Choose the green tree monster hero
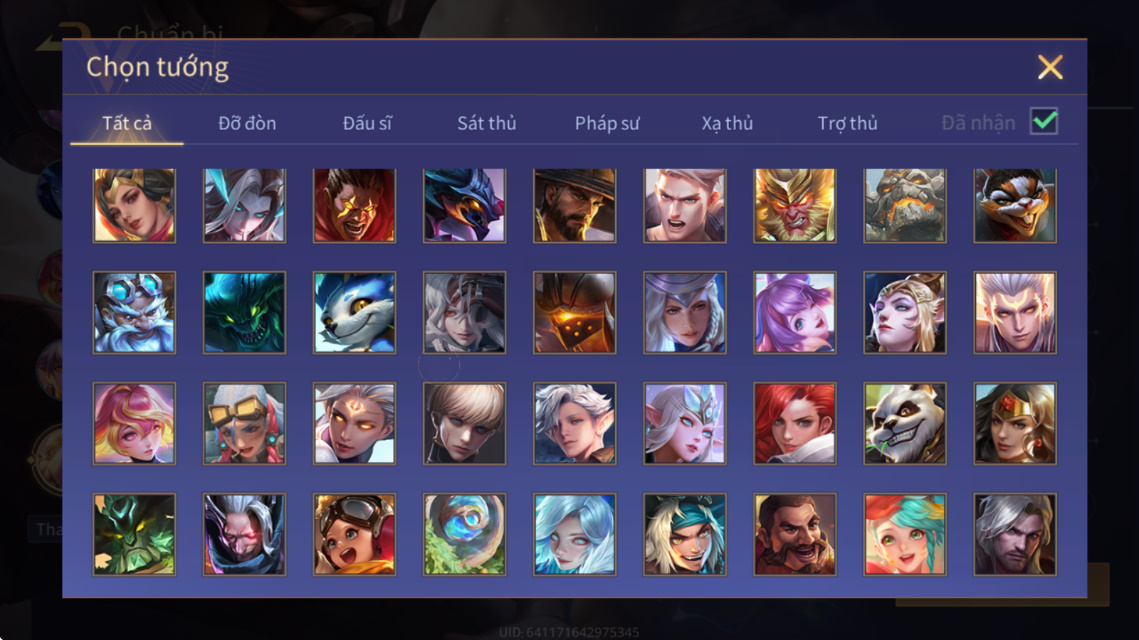This screenshot has width=1139, height=640. coord(134,535)
